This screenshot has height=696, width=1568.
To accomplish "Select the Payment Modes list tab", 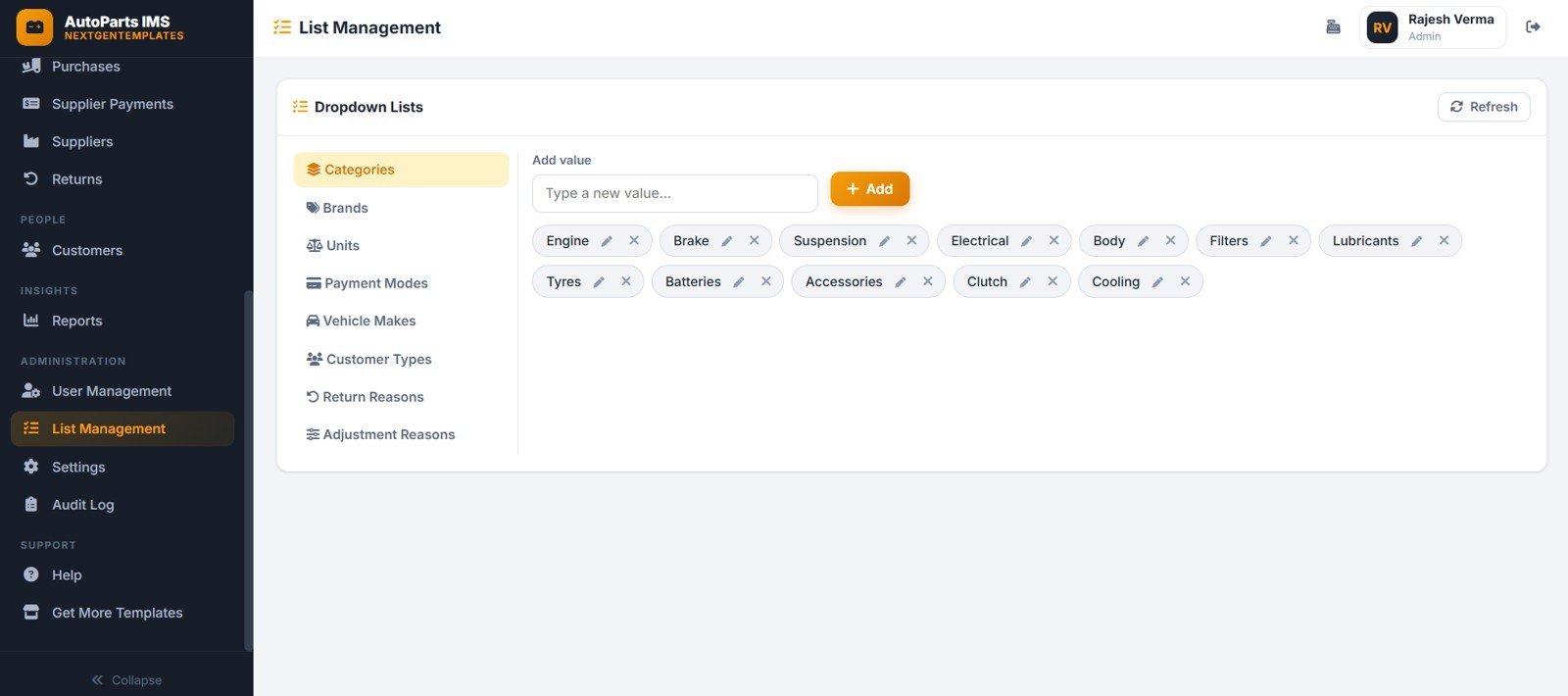I will click(x=401, y=283).
